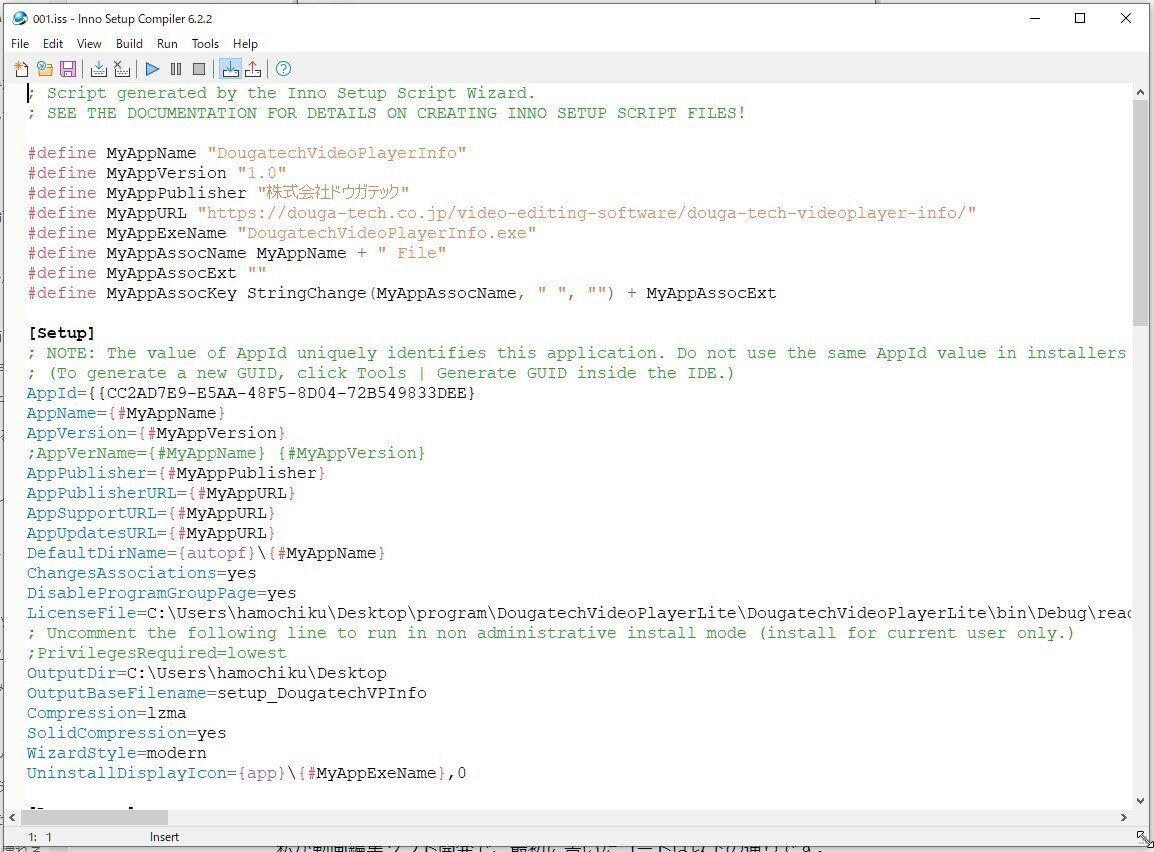Open the View menu
The width and height of the screenshot is (1154, 852).
[89, 44]
